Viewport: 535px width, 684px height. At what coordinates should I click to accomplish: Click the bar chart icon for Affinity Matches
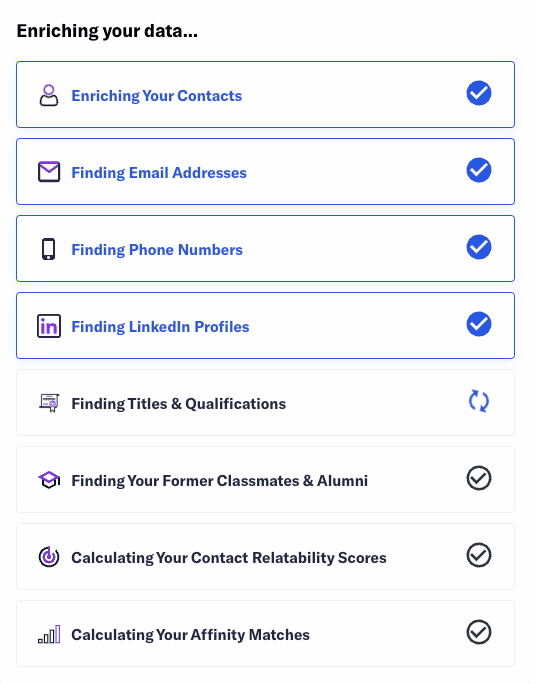[49, 634]
